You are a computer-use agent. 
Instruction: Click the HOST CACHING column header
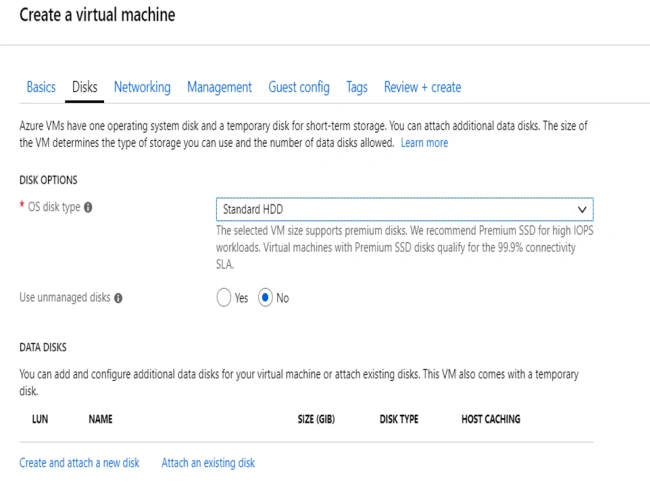491,419
